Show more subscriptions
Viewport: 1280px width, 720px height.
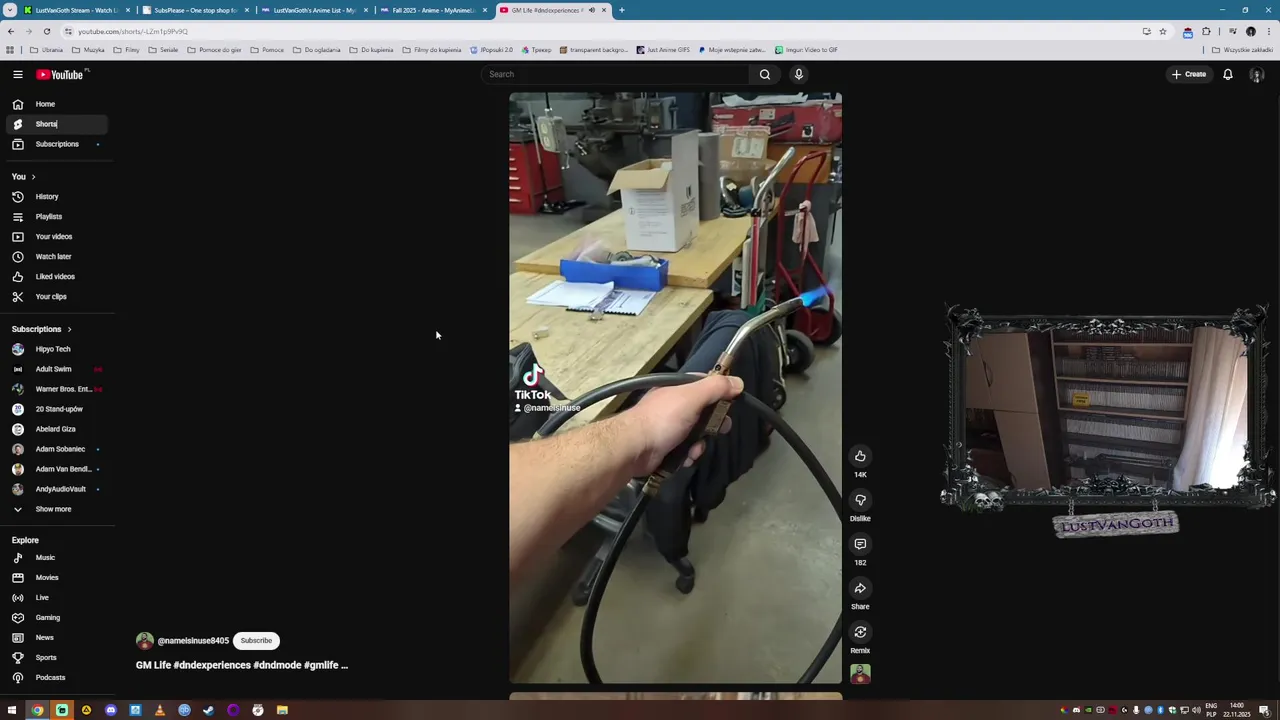tap(57, 509)
